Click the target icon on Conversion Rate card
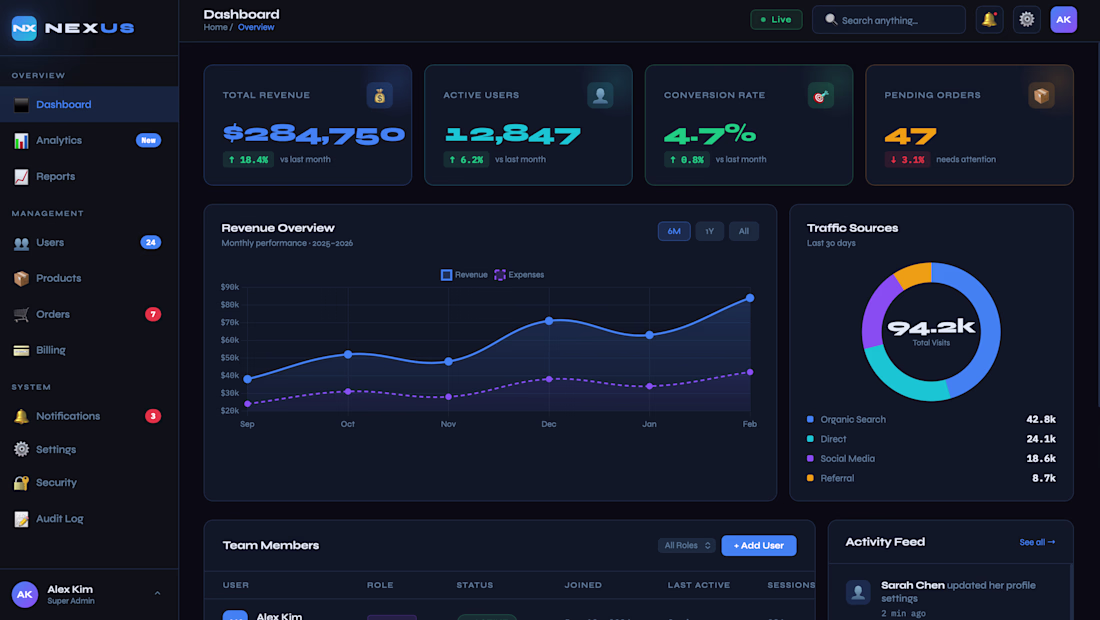This screenshot has width=1100, height=620. click(x=821, y=95)
